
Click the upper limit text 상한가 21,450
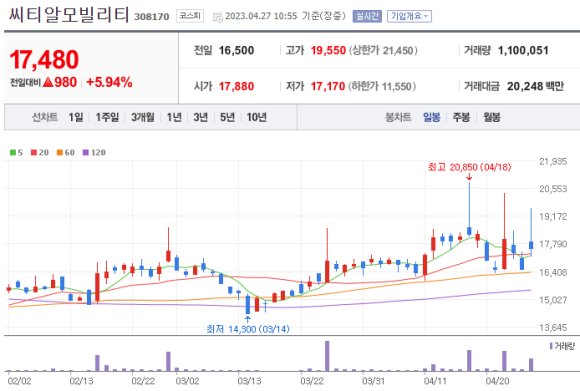coord(383,50)
